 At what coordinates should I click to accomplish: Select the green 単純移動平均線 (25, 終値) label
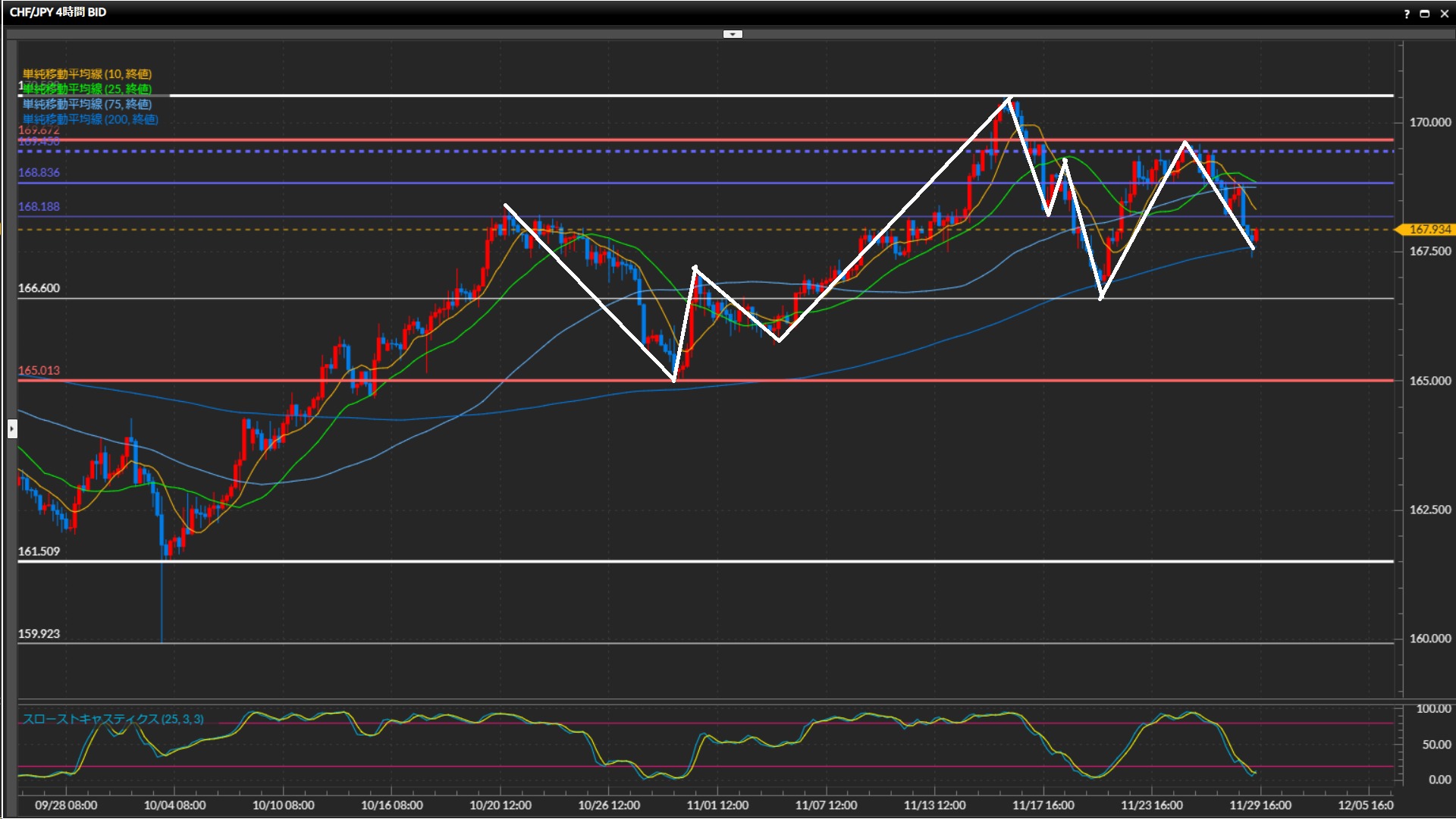pos(87,89)
